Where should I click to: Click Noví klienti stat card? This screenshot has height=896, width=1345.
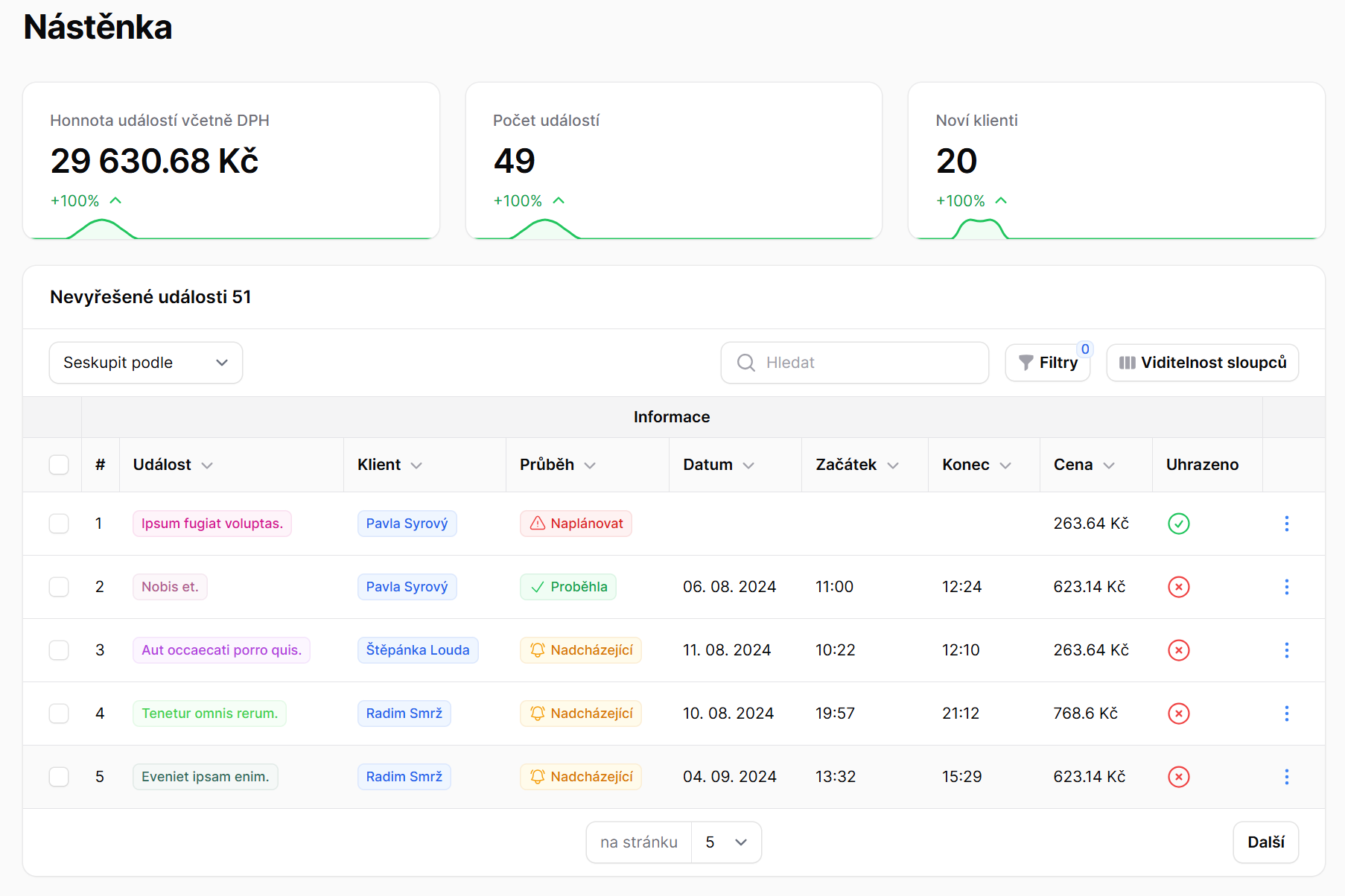(1116, 161)
